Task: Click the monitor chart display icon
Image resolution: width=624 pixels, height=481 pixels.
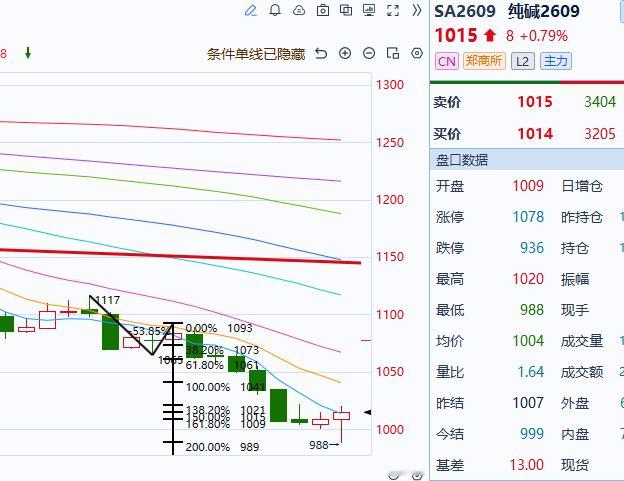Action: tap(369, 10)
